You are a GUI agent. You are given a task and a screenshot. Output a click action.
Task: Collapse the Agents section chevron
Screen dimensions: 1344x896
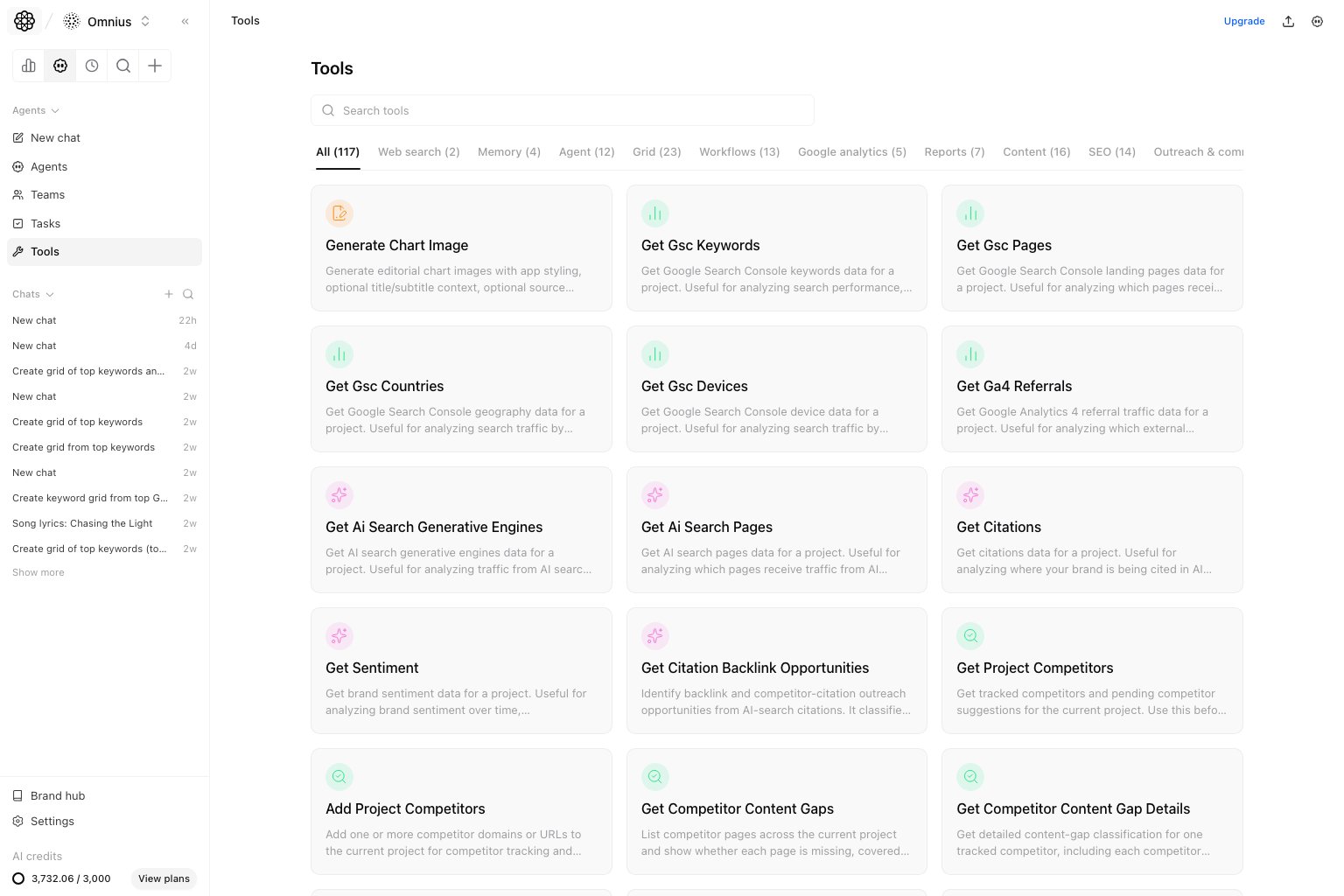[x=55, y=111]
